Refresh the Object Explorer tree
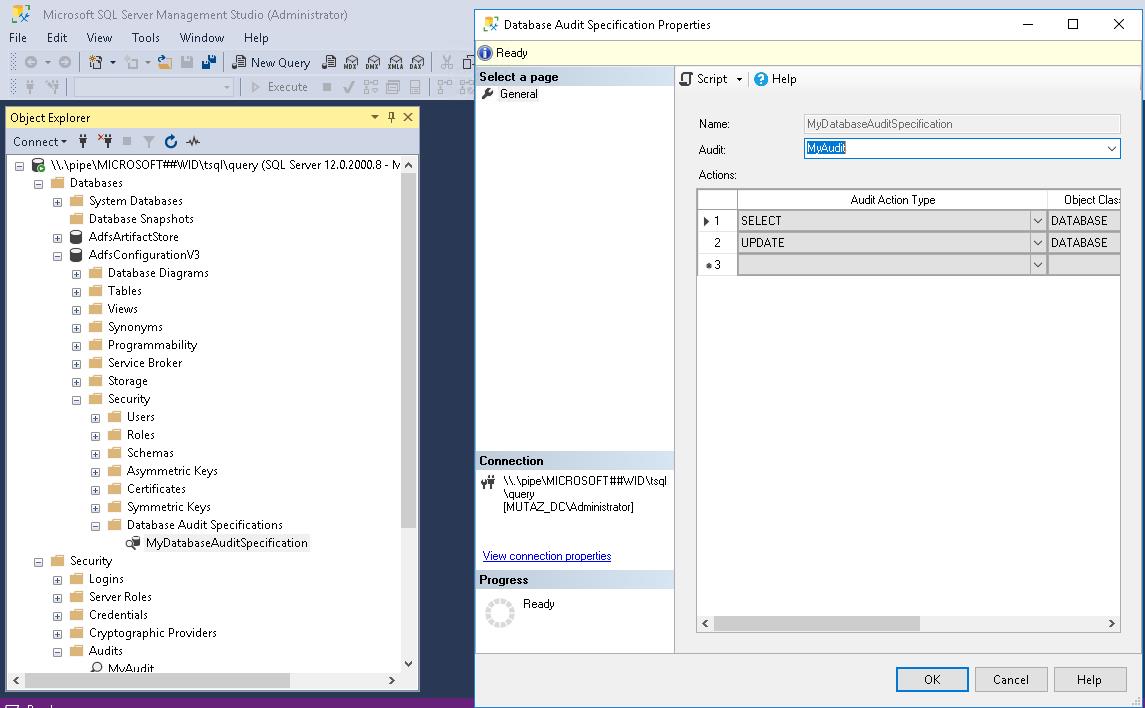 pos(171,141)
